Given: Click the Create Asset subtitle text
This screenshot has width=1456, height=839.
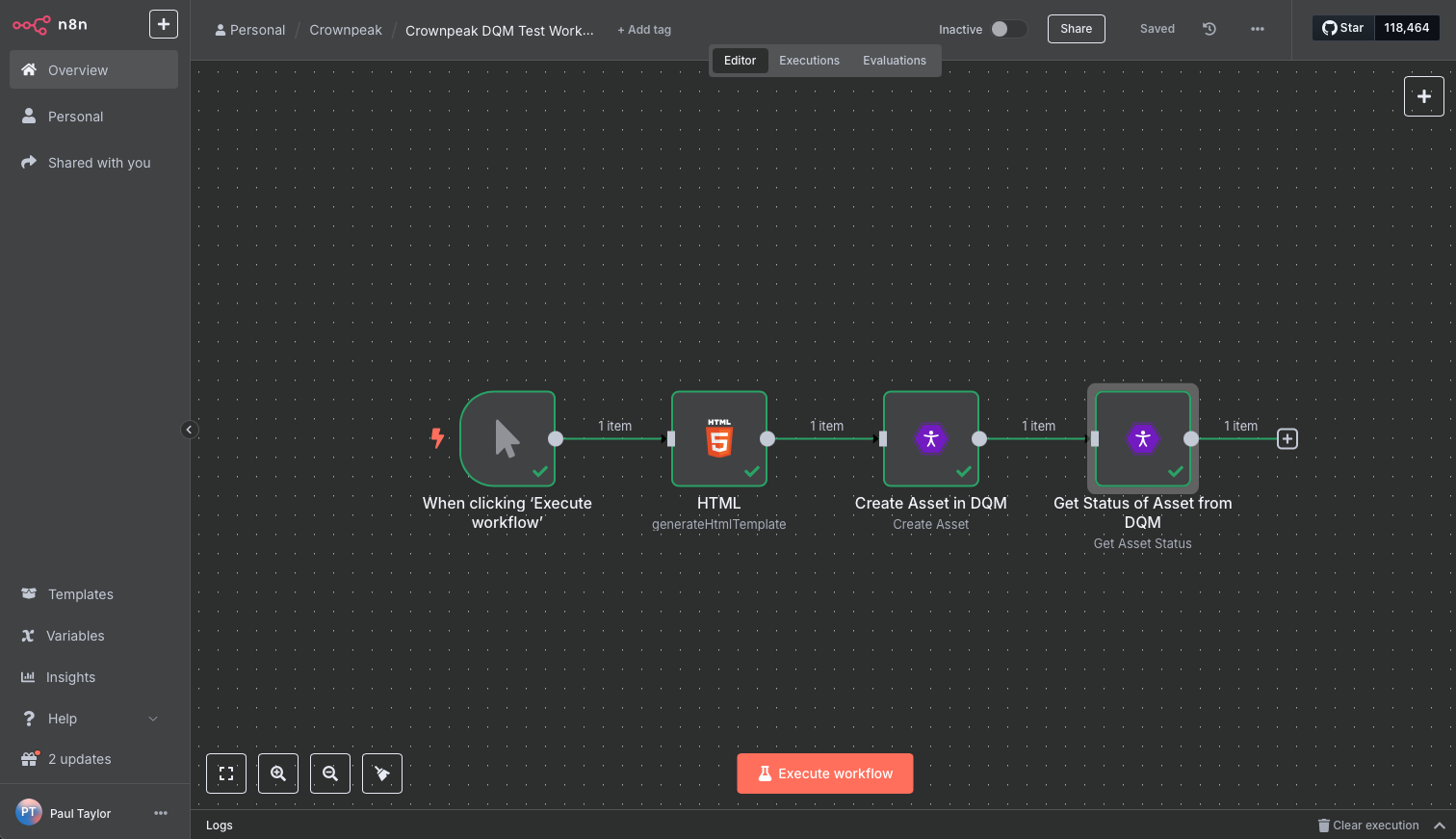Looking at the screenshot, I should click(931, 524).
